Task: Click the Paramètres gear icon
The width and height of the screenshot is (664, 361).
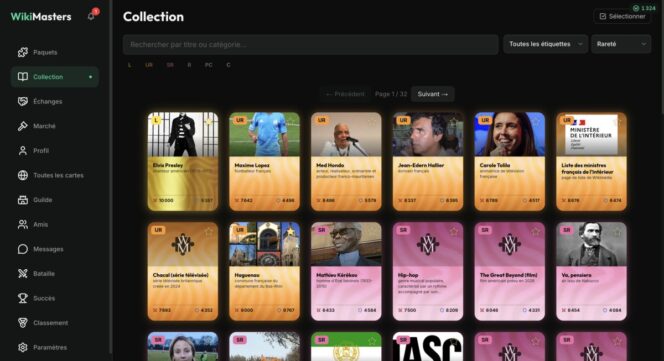Action: [23, 347]
